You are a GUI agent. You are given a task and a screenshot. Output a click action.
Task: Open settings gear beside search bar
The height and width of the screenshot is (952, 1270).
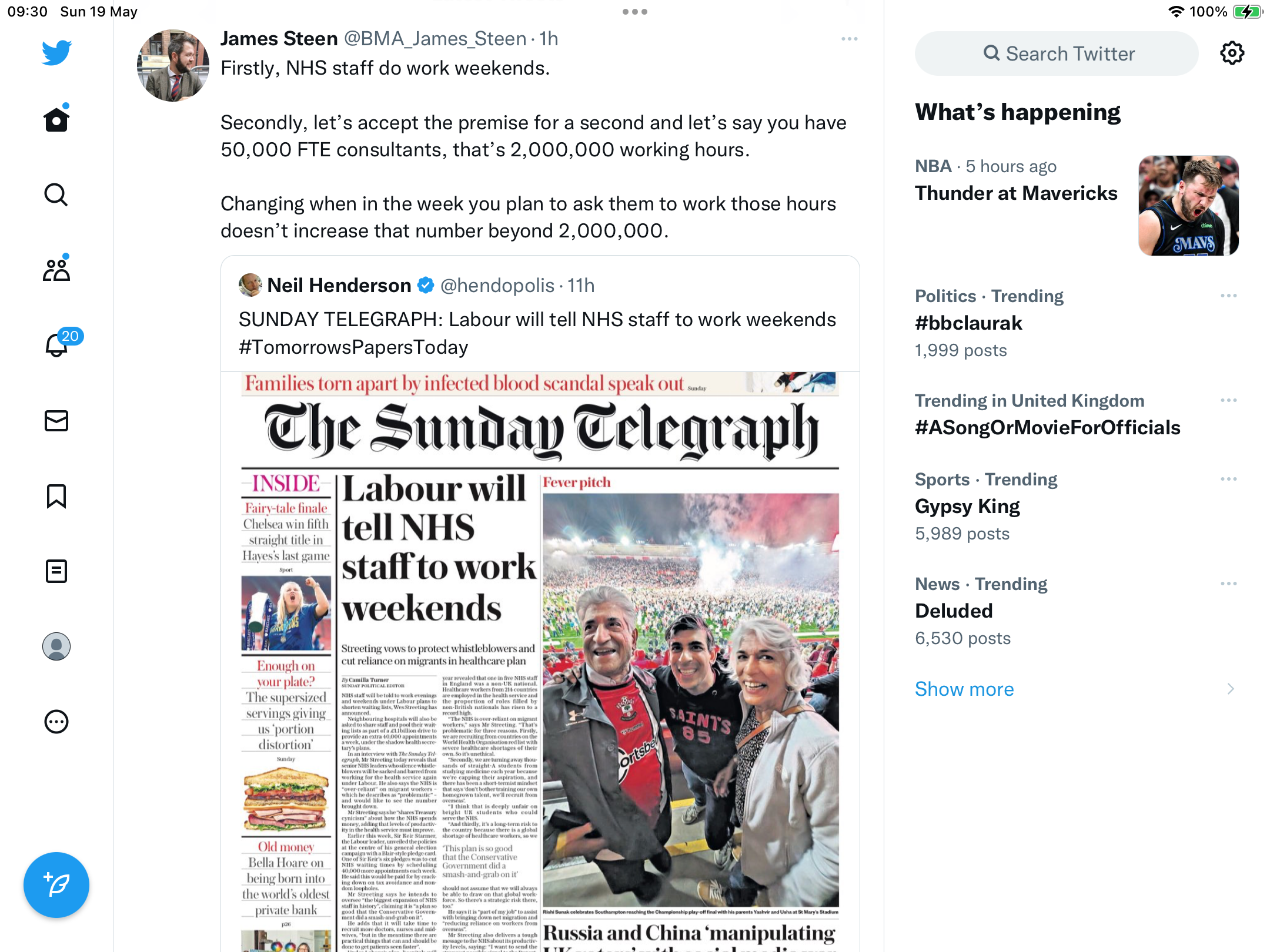[1232, 53]
